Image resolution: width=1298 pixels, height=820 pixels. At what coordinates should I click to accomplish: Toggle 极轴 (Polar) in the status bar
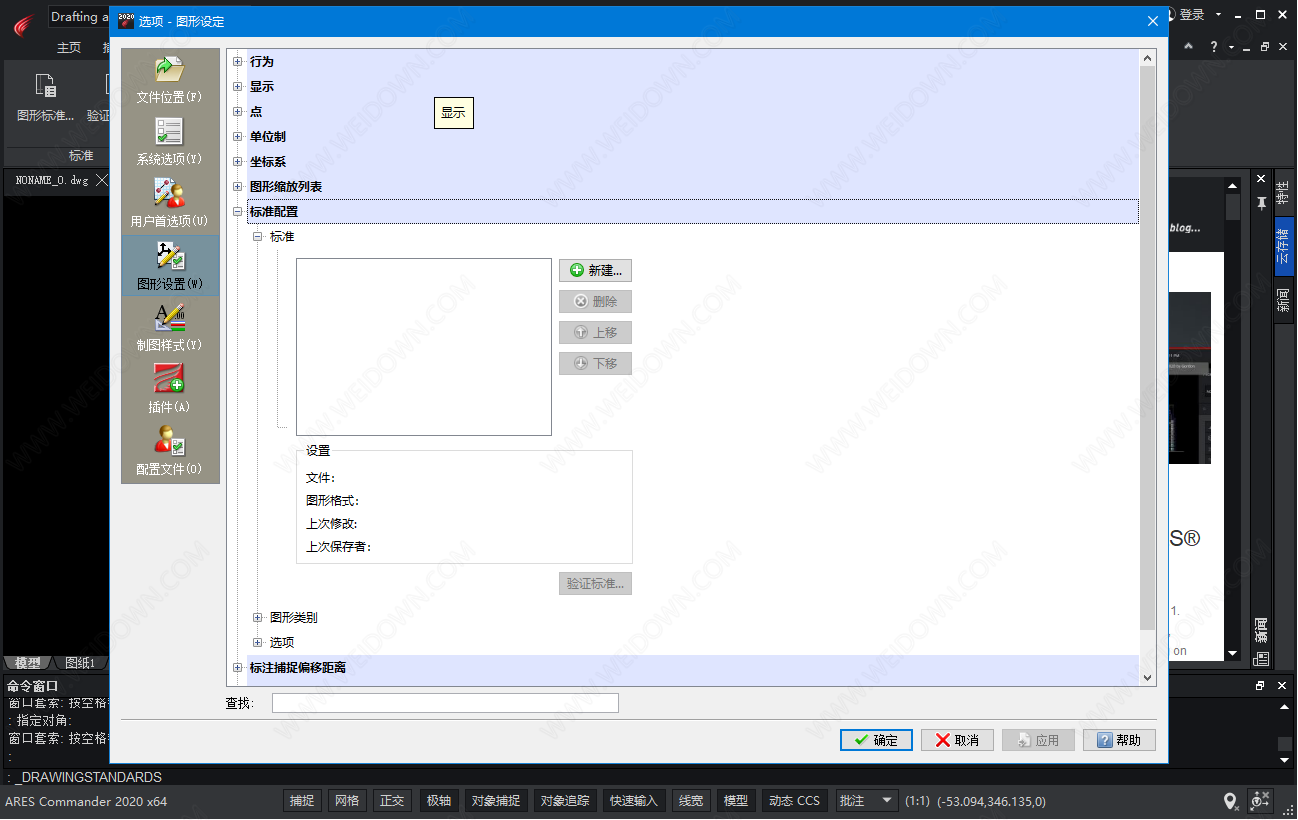coord(439,801)
